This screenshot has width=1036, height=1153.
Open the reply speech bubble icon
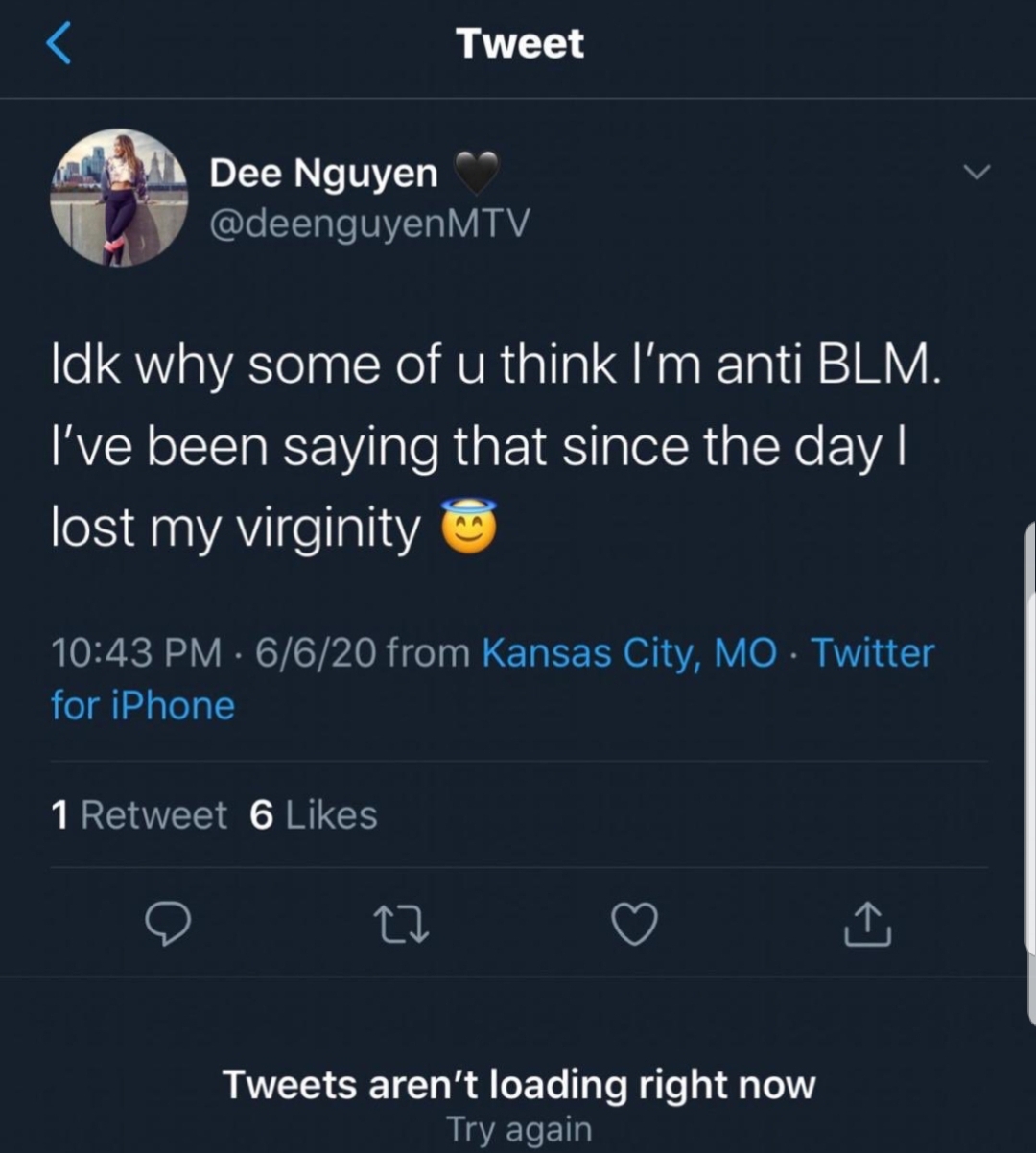coord(168,924)
